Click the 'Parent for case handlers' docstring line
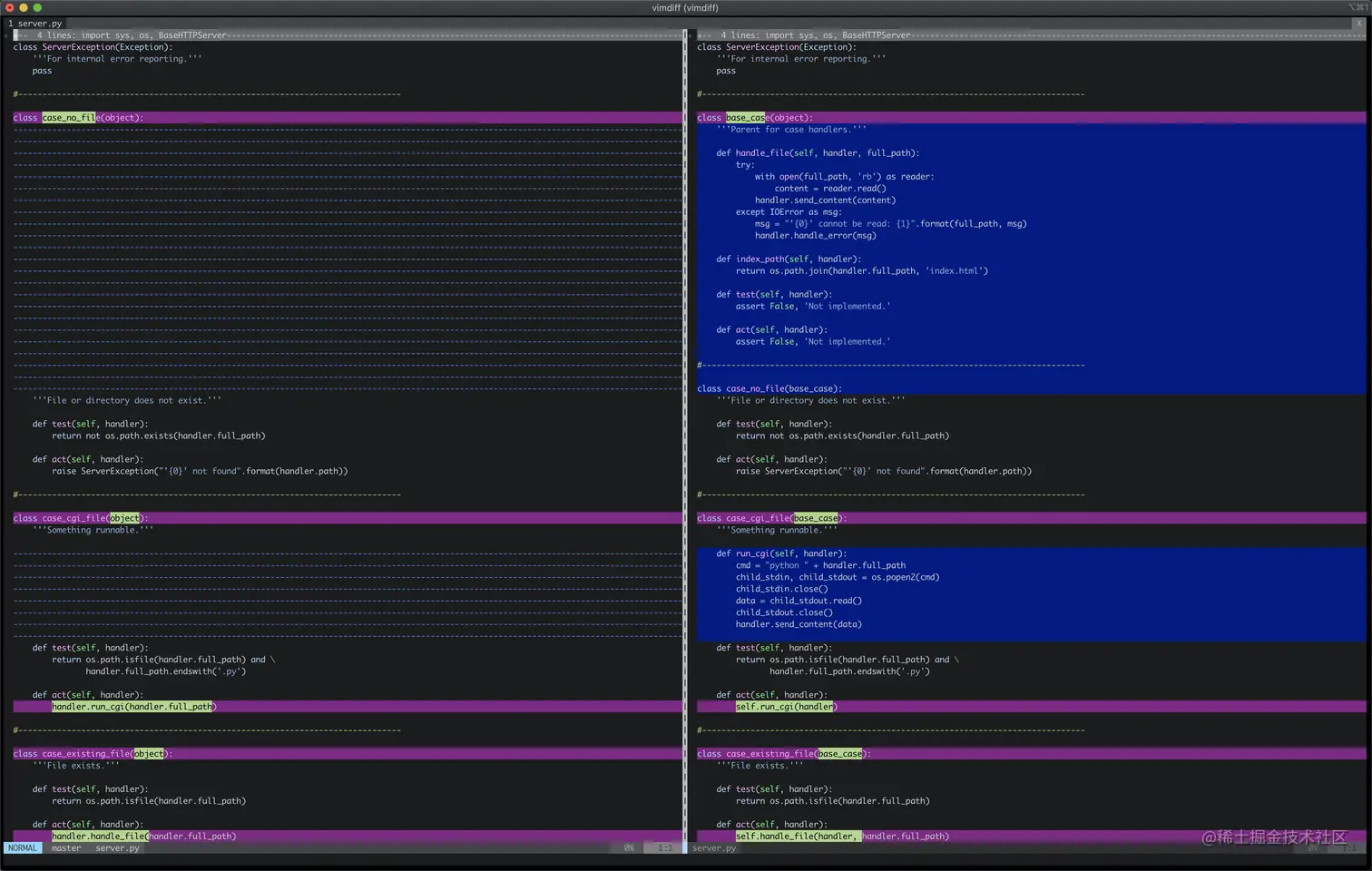The height and width of the screenshot is (871, 1372). point(791,130)
